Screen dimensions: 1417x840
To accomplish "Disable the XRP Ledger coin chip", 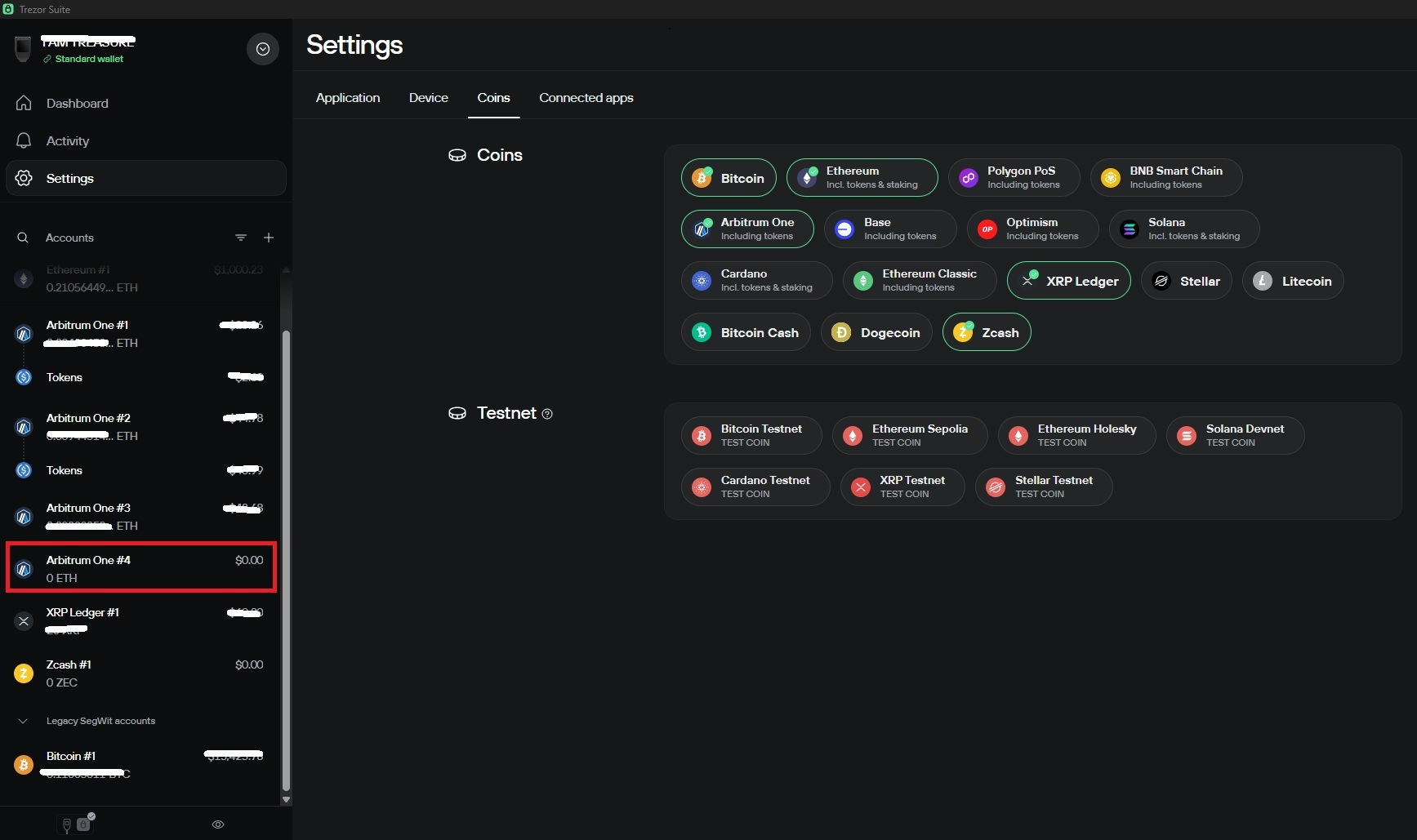I will point(1068,281).
